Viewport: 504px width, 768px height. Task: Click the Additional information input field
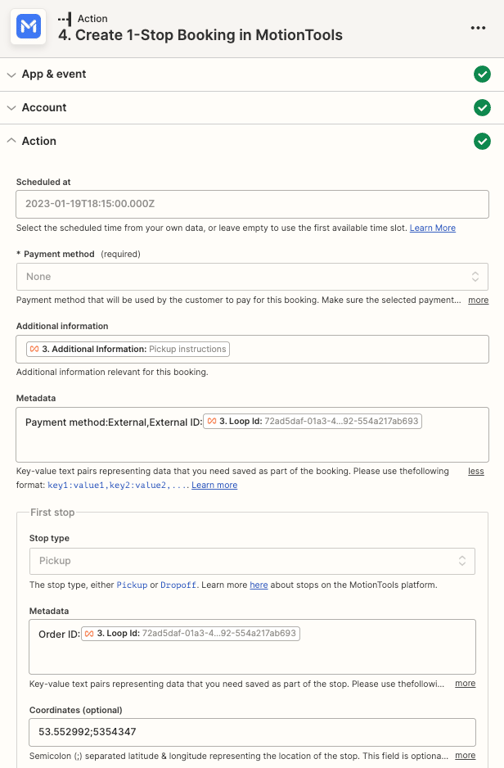[252, 349]
